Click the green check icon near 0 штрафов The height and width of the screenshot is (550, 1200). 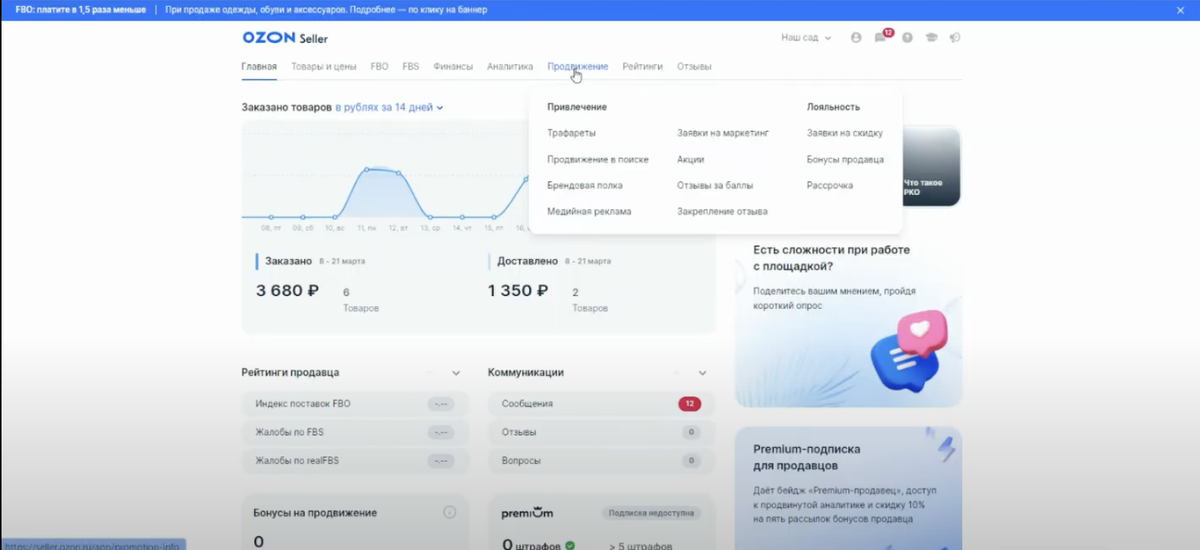click(x=570, y=545)
